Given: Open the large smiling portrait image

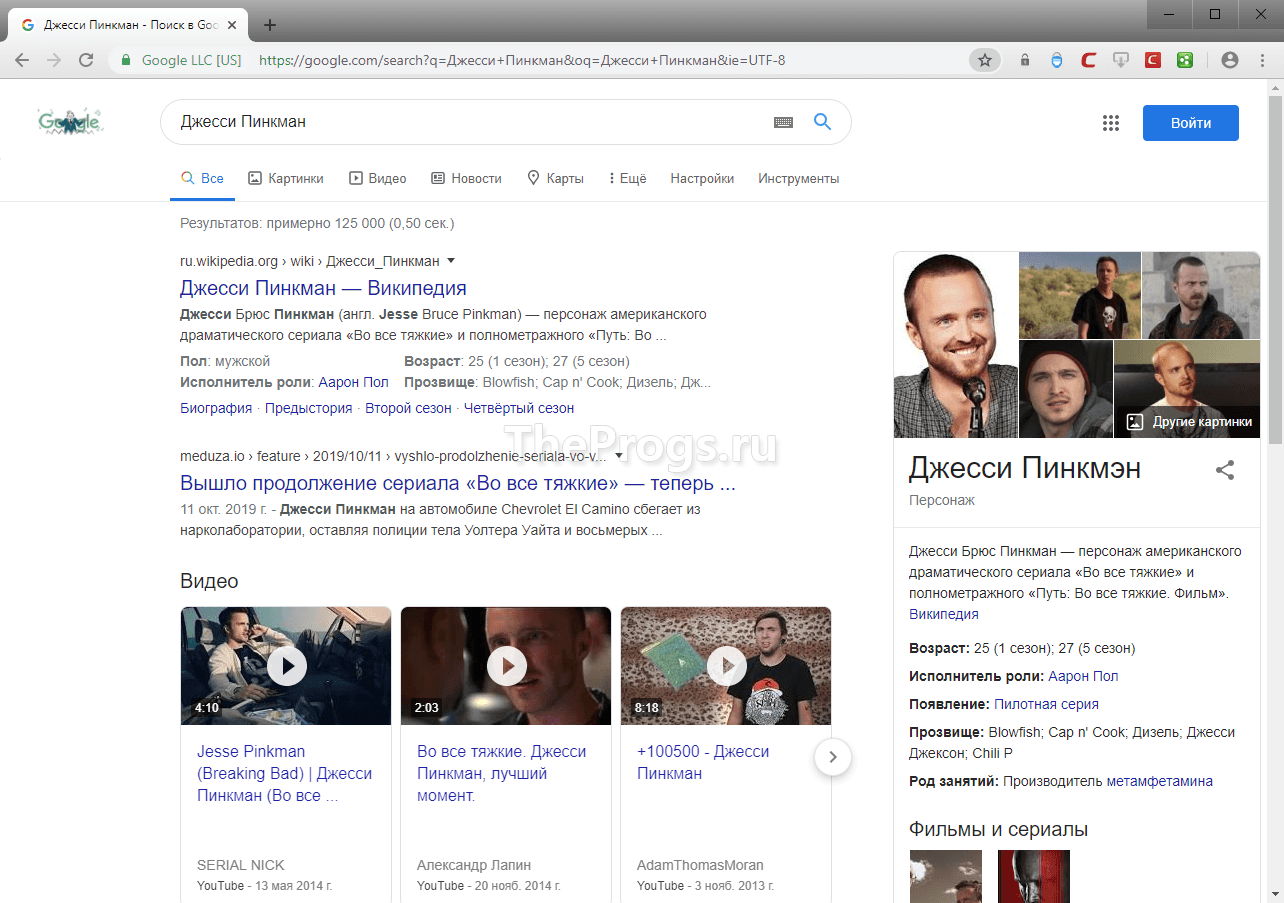Looking at the screenshot, I should coord(955,345).
